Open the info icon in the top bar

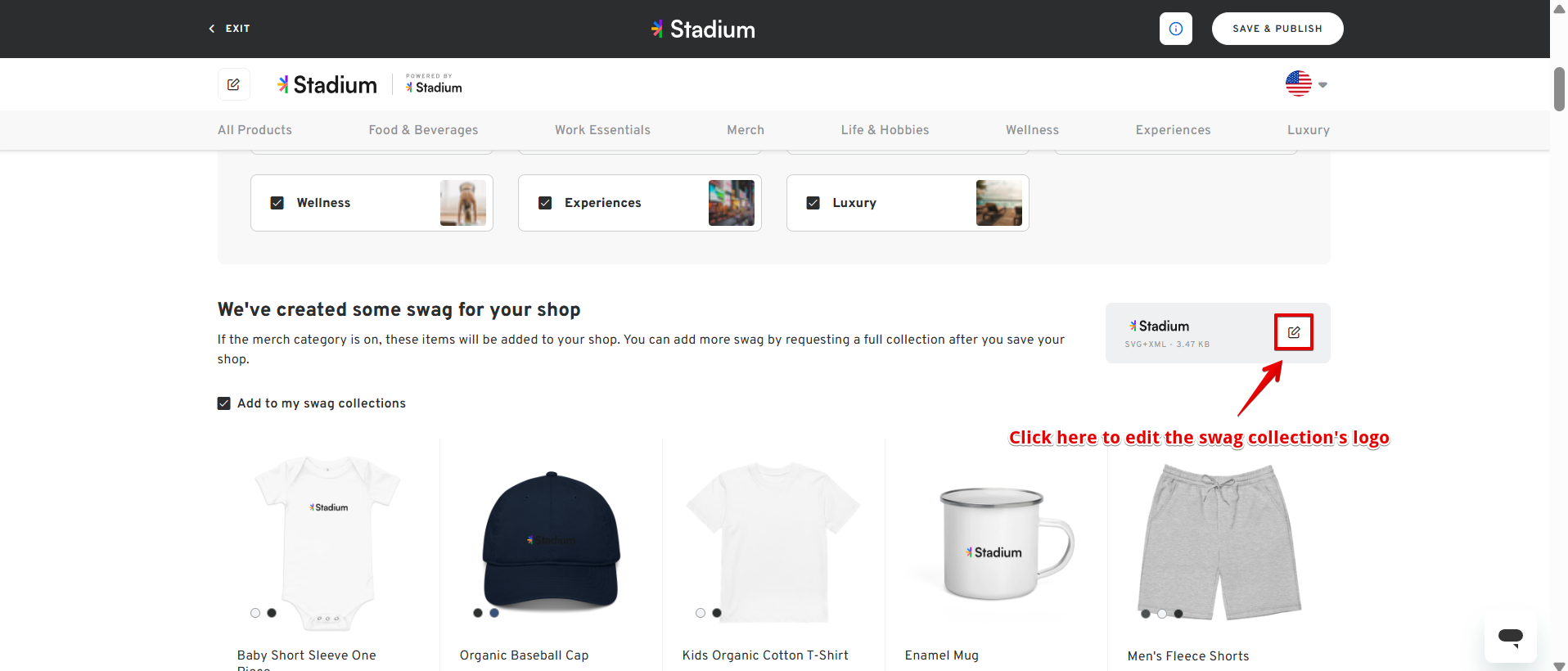point(1175,29)
